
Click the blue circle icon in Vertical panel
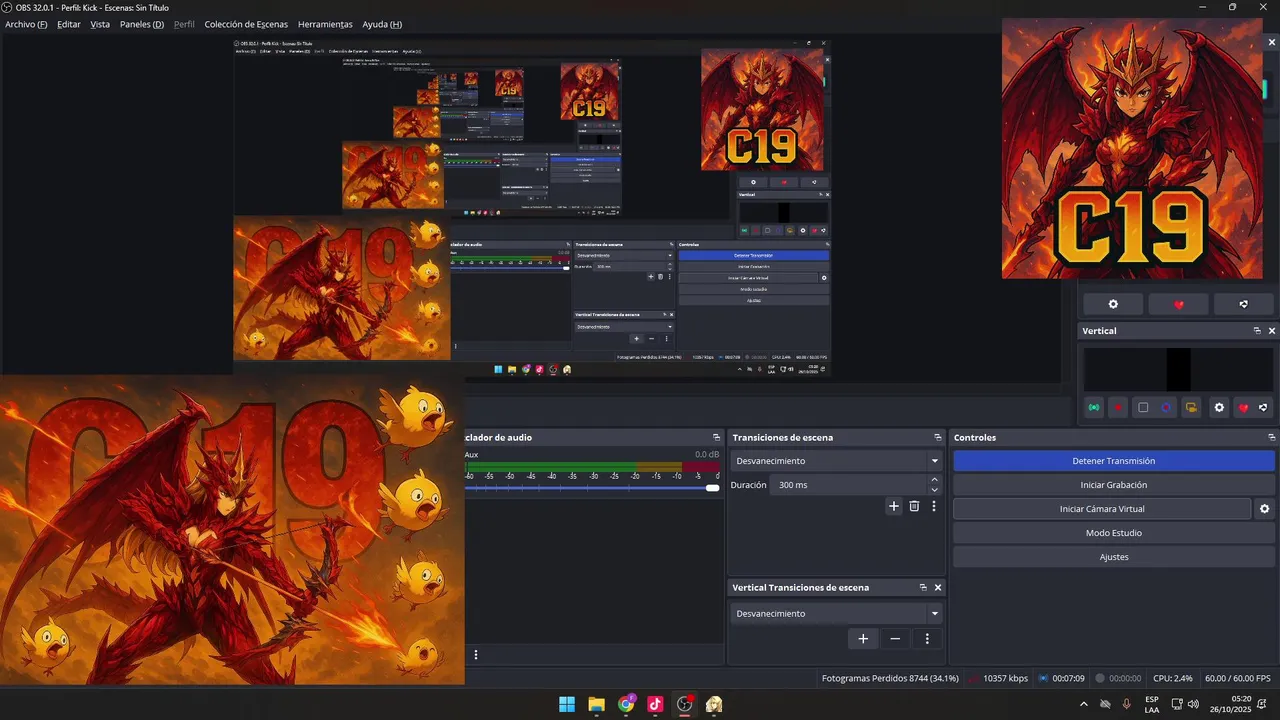pos(1166,408)
